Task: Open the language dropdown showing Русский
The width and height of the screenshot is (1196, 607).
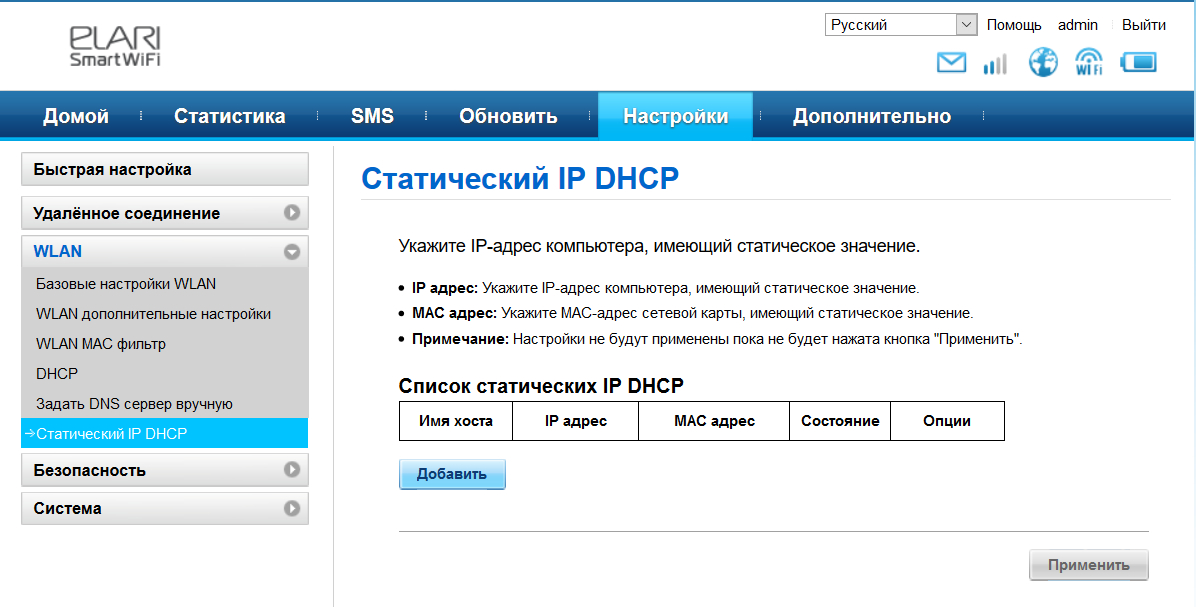Action: pos(900,25)
